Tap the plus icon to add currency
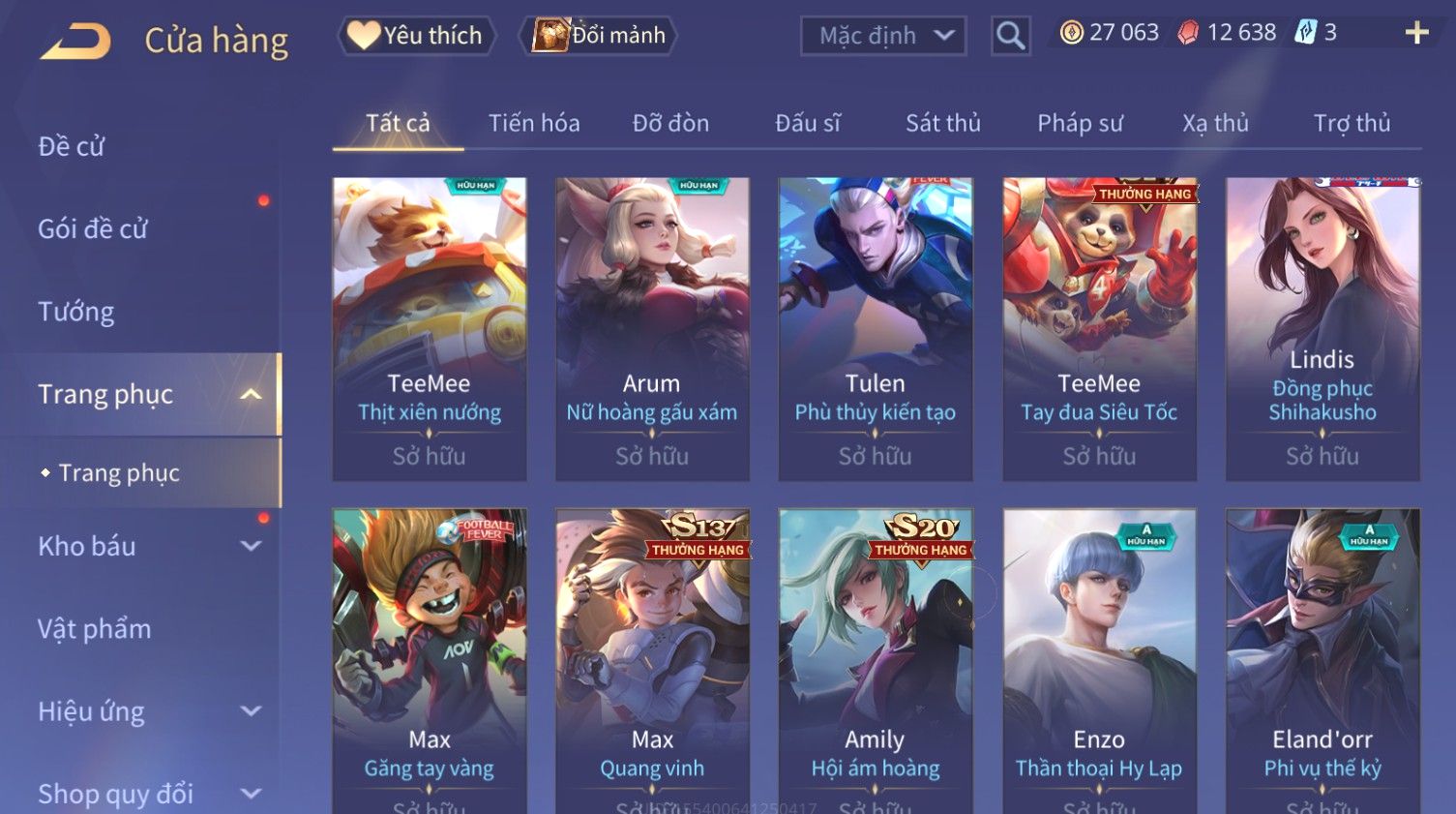This screenshot has height=814, width=1456. (1417, 33)
